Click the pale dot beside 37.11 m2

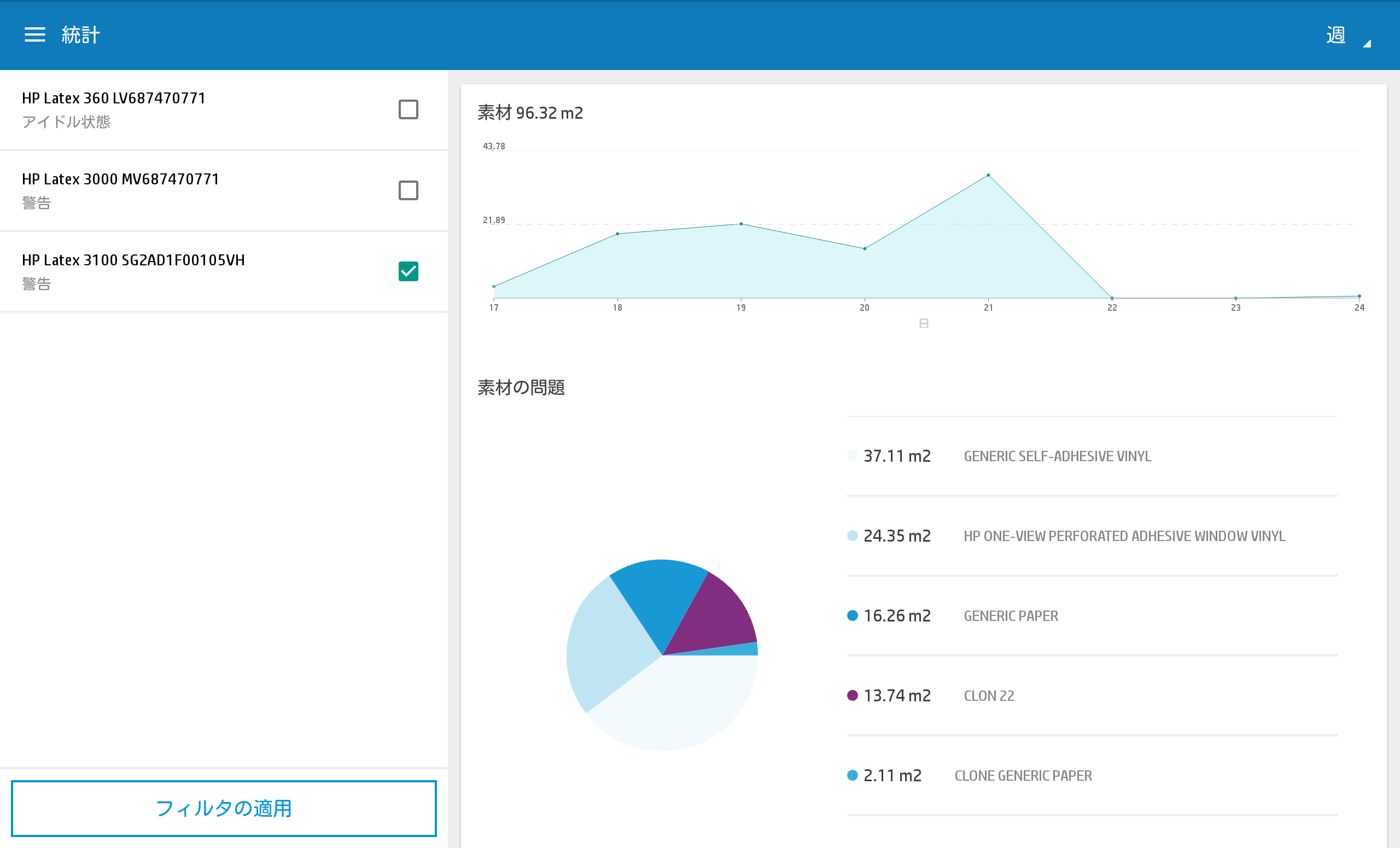852,456
